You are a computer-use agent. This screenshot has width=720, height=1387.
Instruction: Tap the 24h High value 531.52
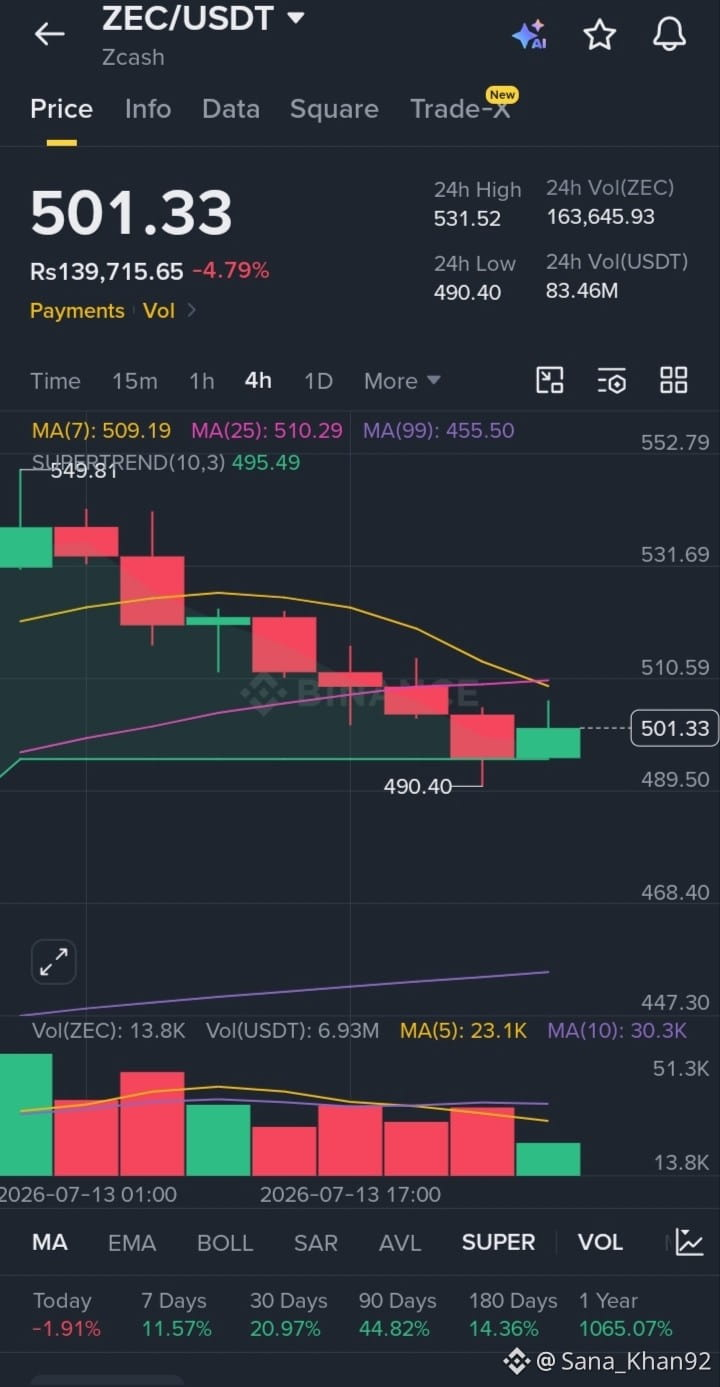pos(467,218)
